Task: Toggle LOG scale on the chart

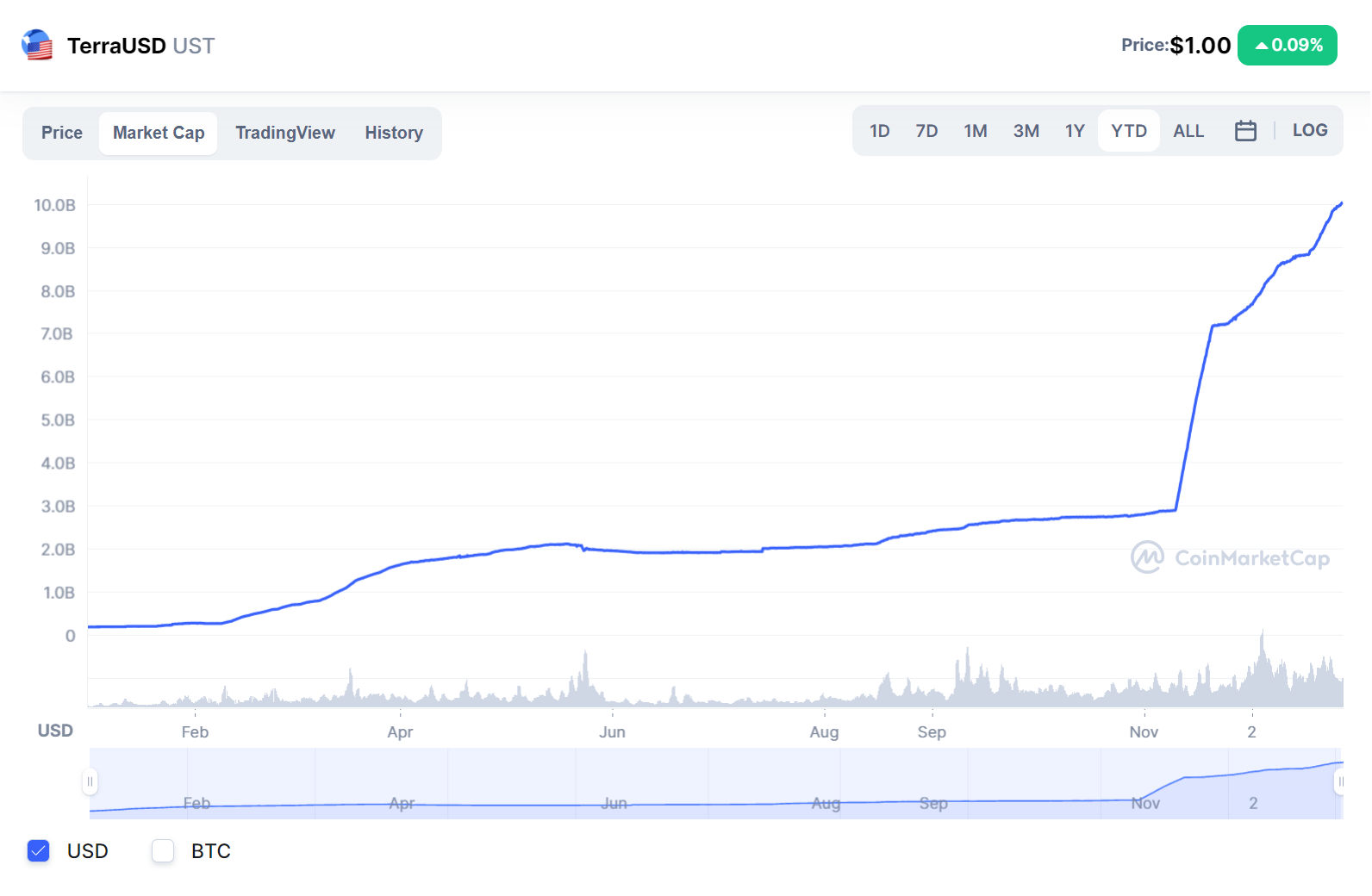Action: [x=1310, y=130]
